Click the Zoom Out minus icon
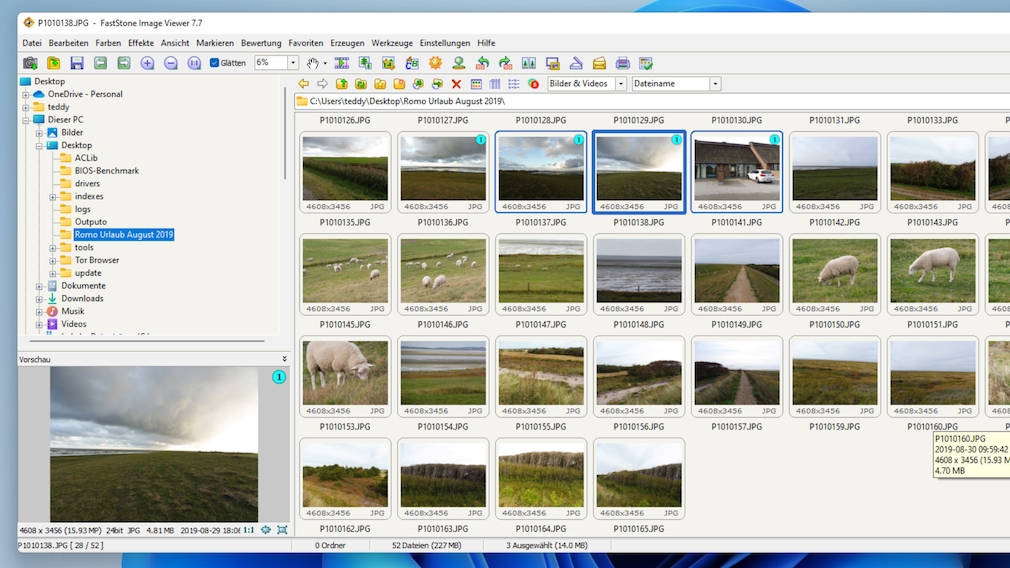 coord(171,63)
